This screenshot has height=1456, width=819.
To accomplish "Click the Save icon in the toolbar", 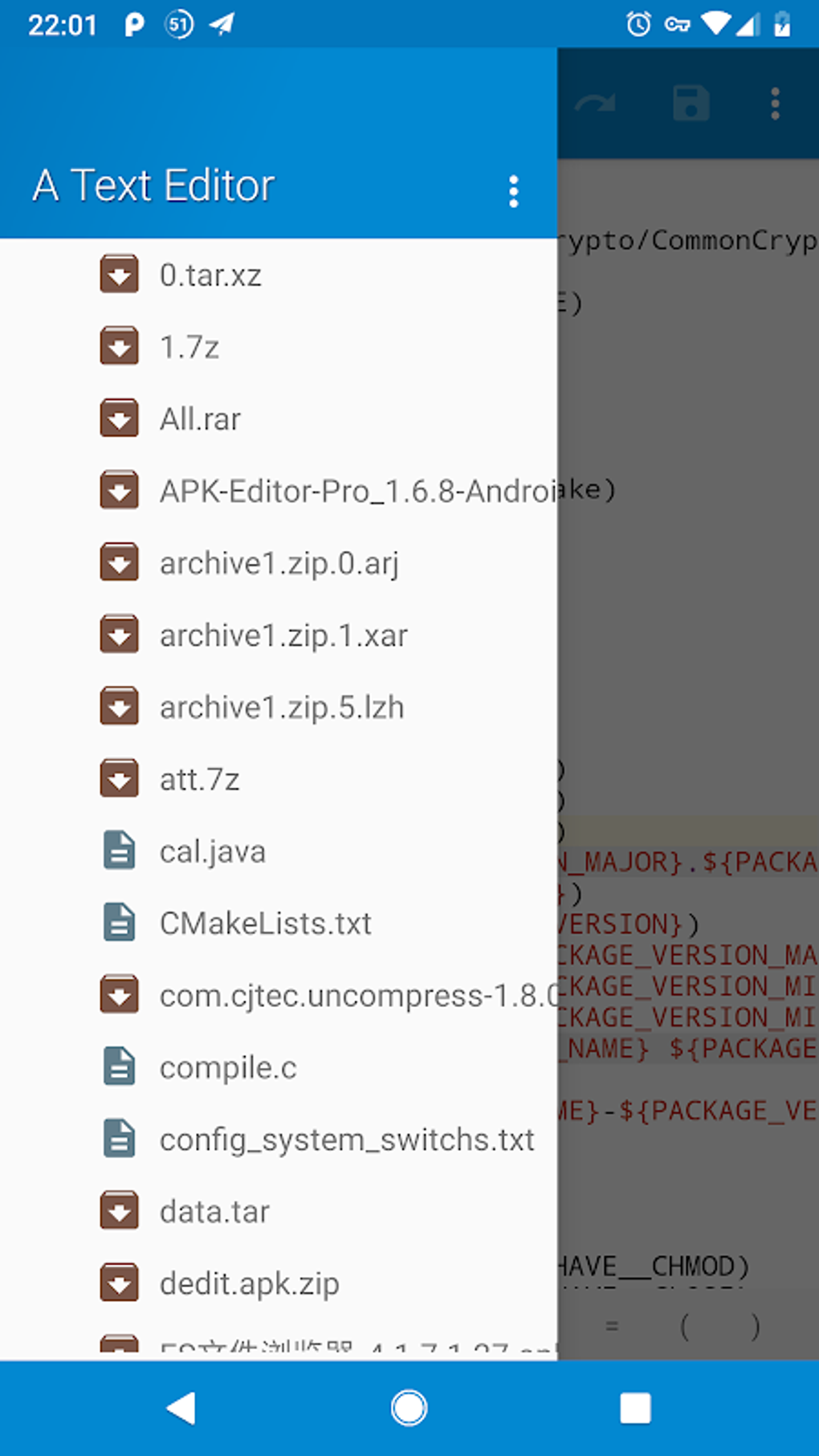I will (x=691, y=103).
